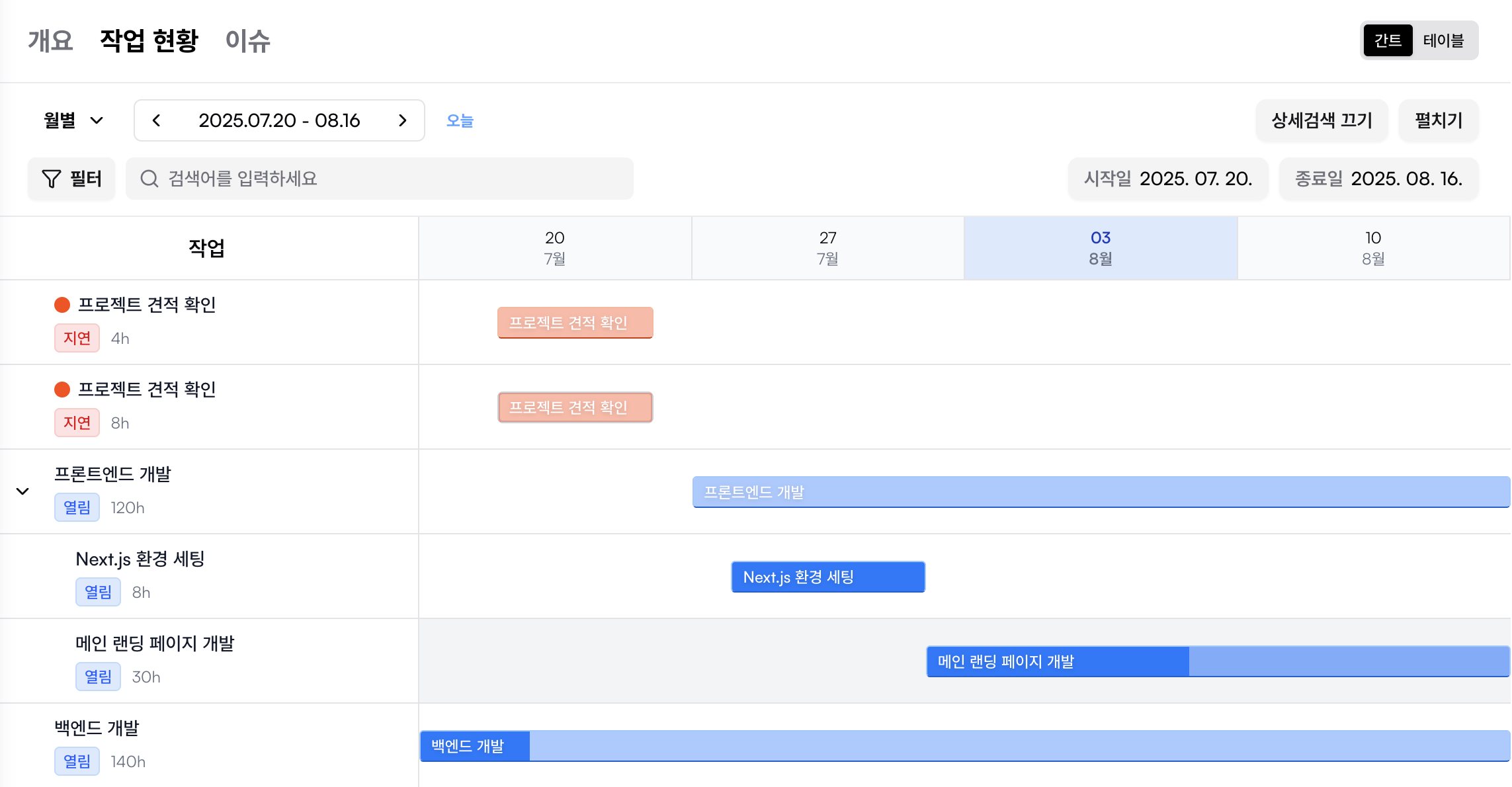Select the Next.js 환경 세팅 gantt bar
The image size is (1512, 787).
click(827, 577)
